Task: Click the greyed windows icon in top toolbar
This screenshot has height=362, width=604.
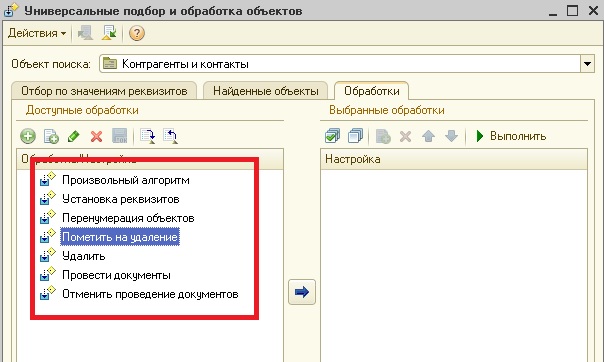Action: pyautogui.click(x=85, y=33)
